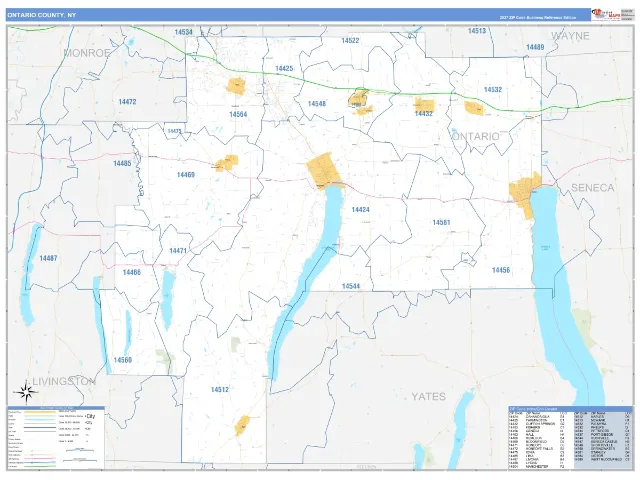Click the orange city area near 14469

[227, 162]
